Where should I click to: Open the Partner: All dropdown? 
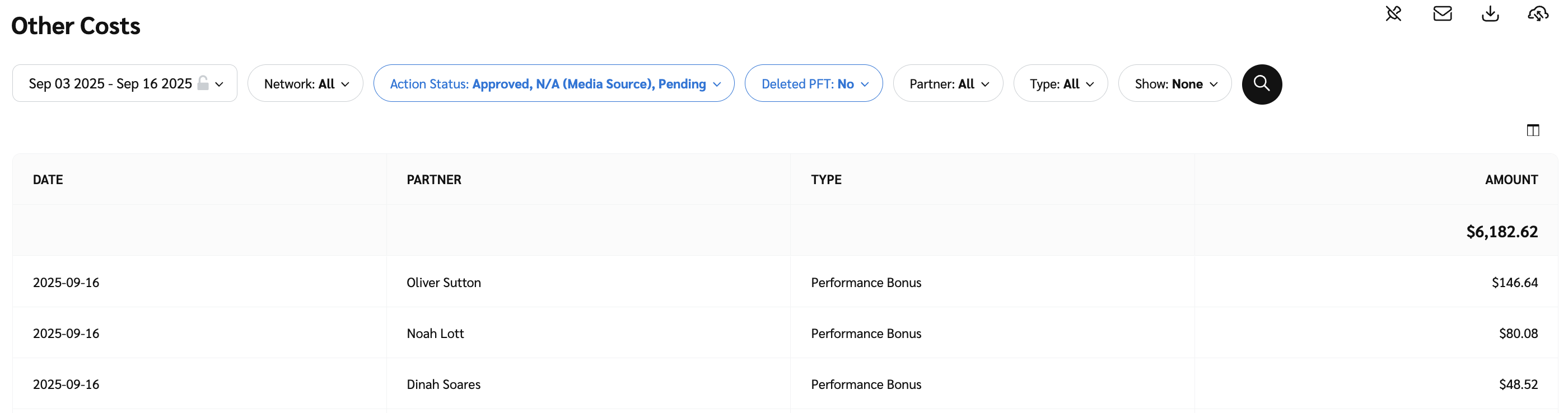[948, 84]
